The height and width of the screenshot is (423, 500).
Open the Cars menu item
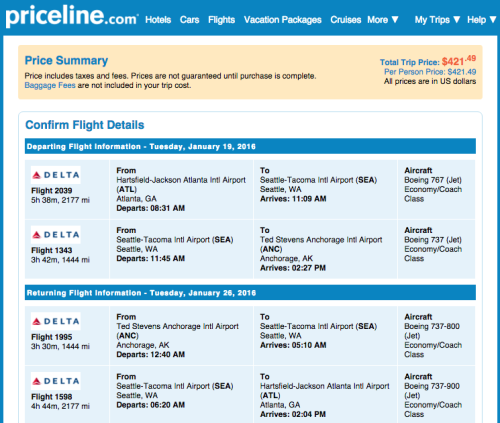[x=189, y=20]
